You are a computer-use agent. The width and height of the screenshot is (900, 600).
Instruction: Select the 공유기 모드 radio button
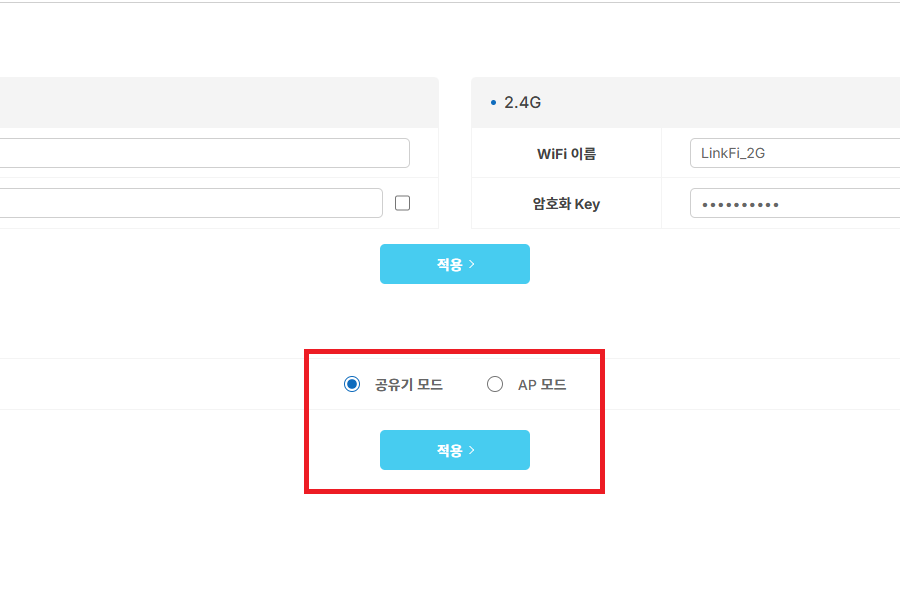coord(352,384)
